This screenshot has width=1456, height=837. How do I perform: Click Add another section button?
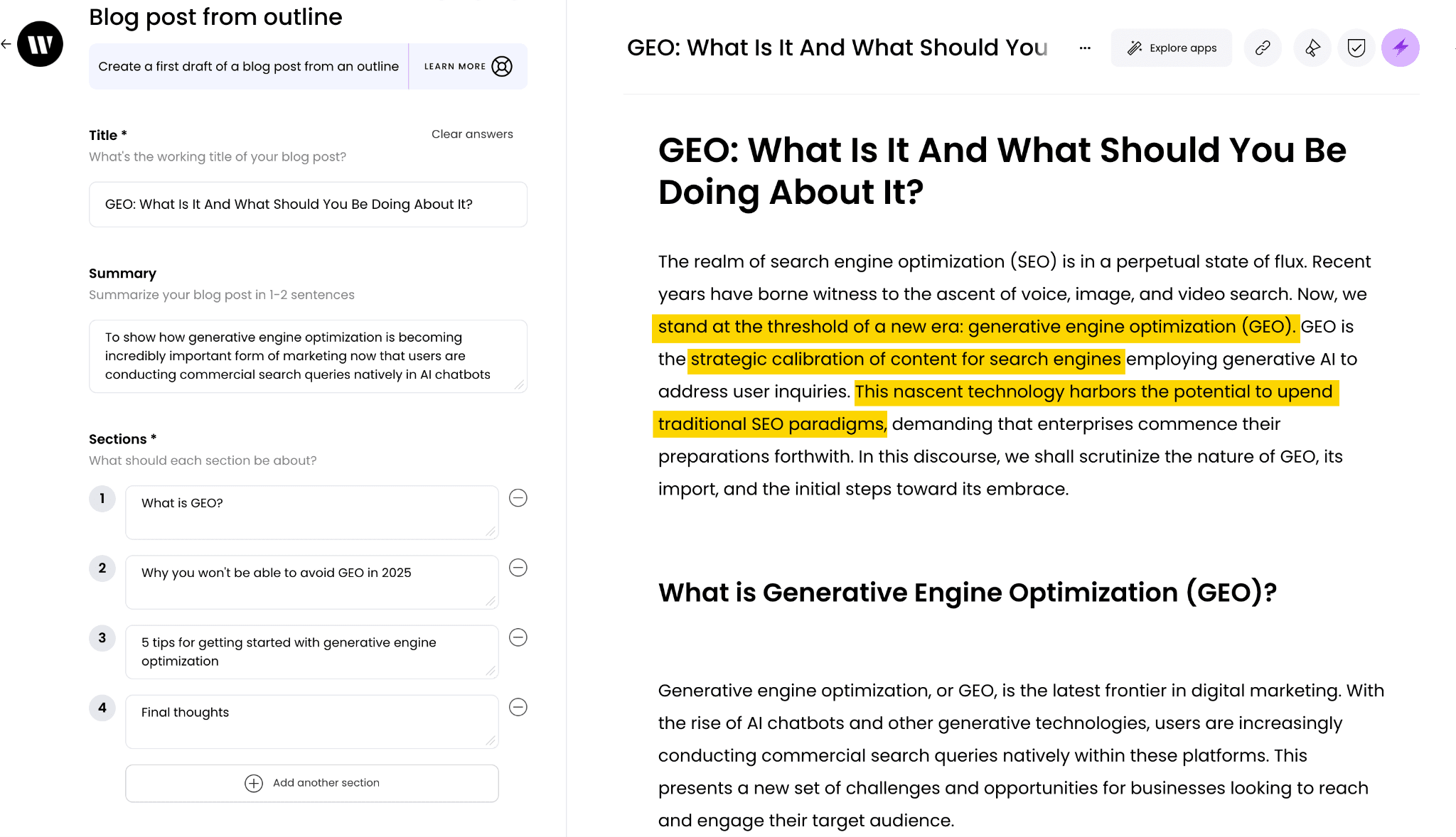click(x=312, y=782)
